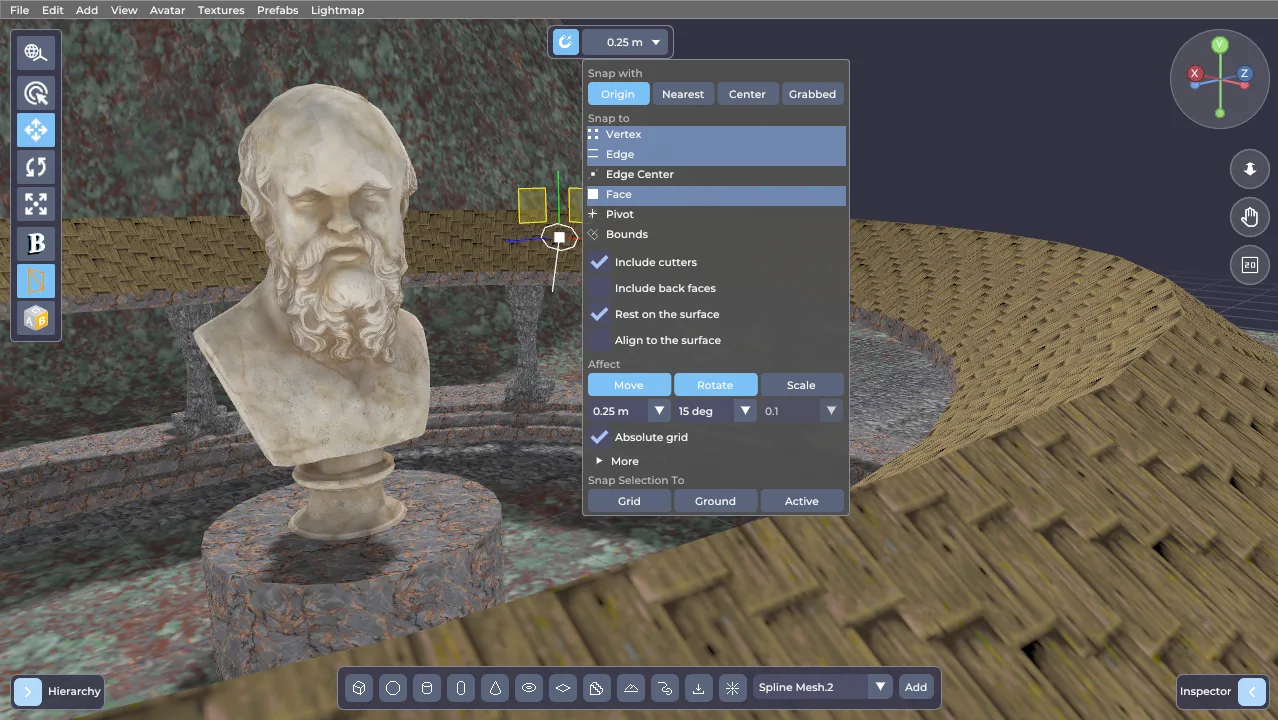Open the Prefabs menu
1278x720 pixels.
tap(278, 10)
